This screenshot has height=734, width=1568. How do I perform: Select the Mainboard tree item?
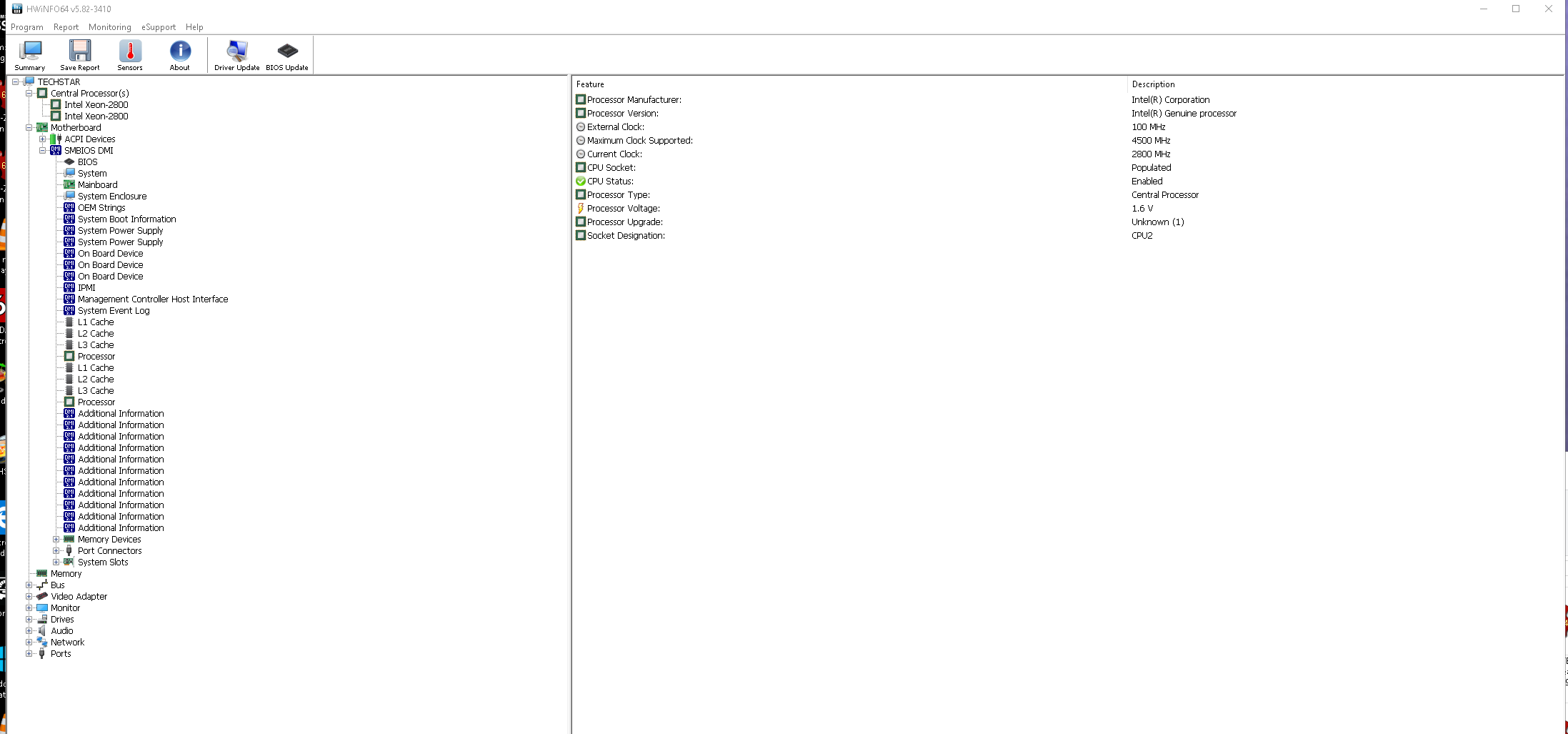(98, 184)
